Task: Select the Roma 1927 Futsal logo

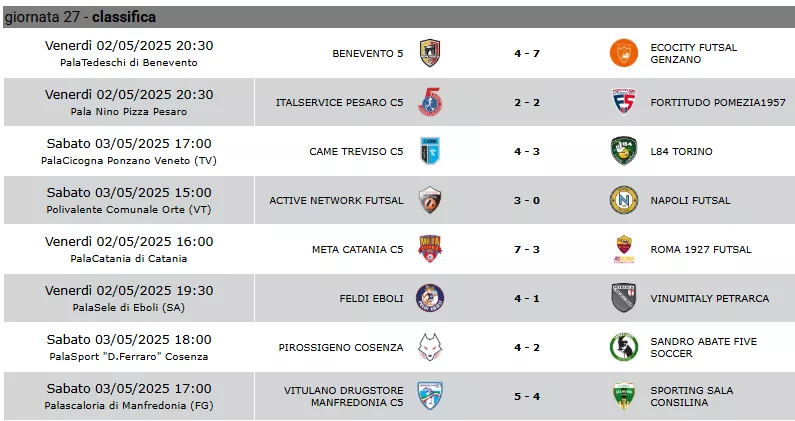Action: (x=624, y=249)
